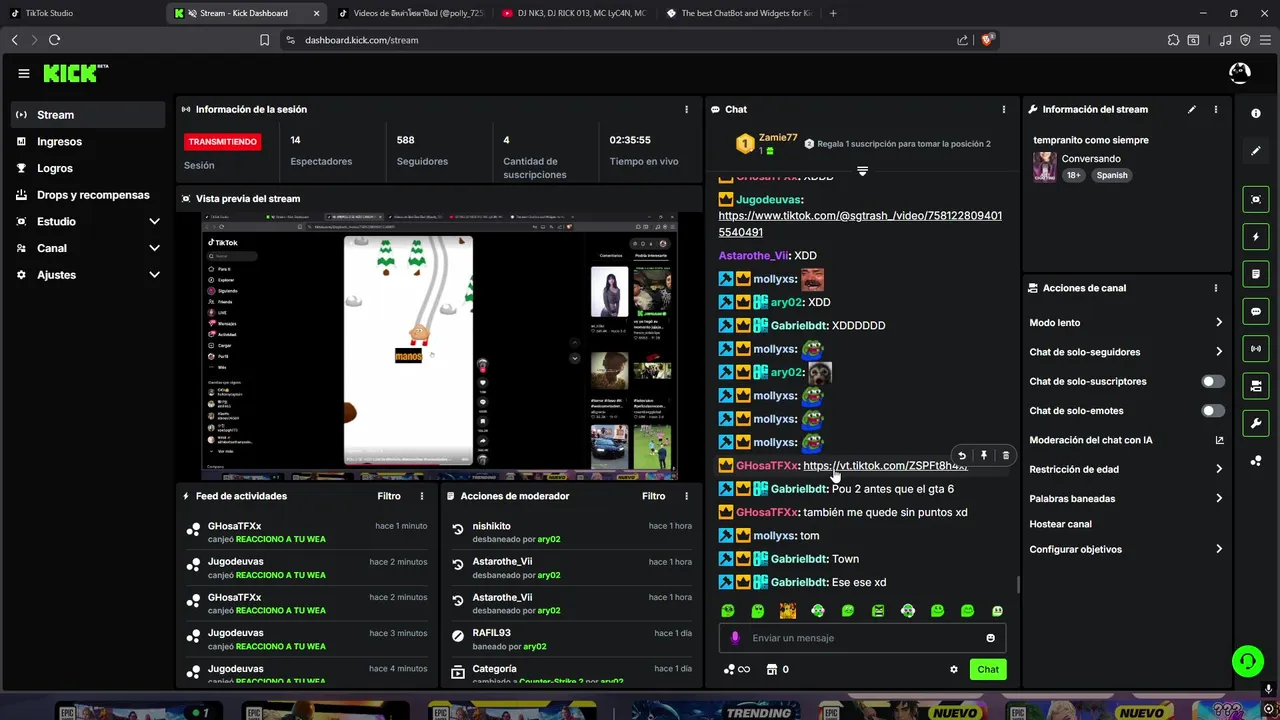Click the Kick logo
This screenshot has width=1280, height=720.
(75, 73)
